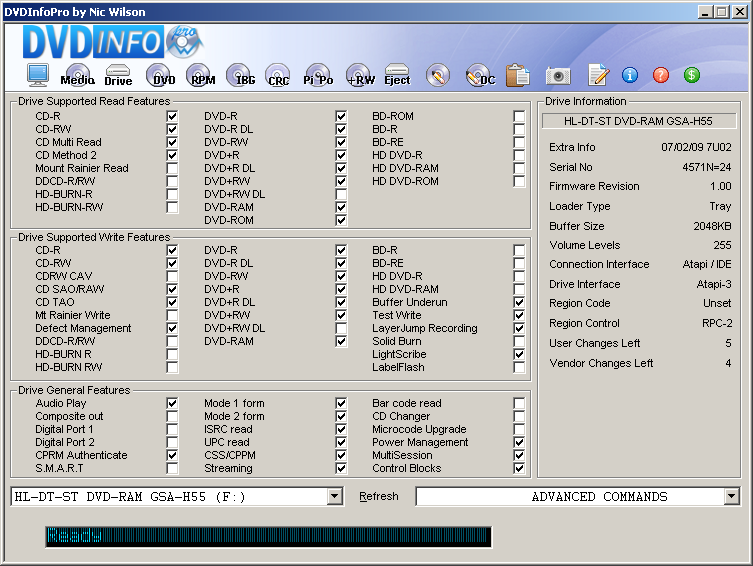Open the Drive info toolbar icon
This screenshot has width=753, height=566.
click(x=118, y=76)
